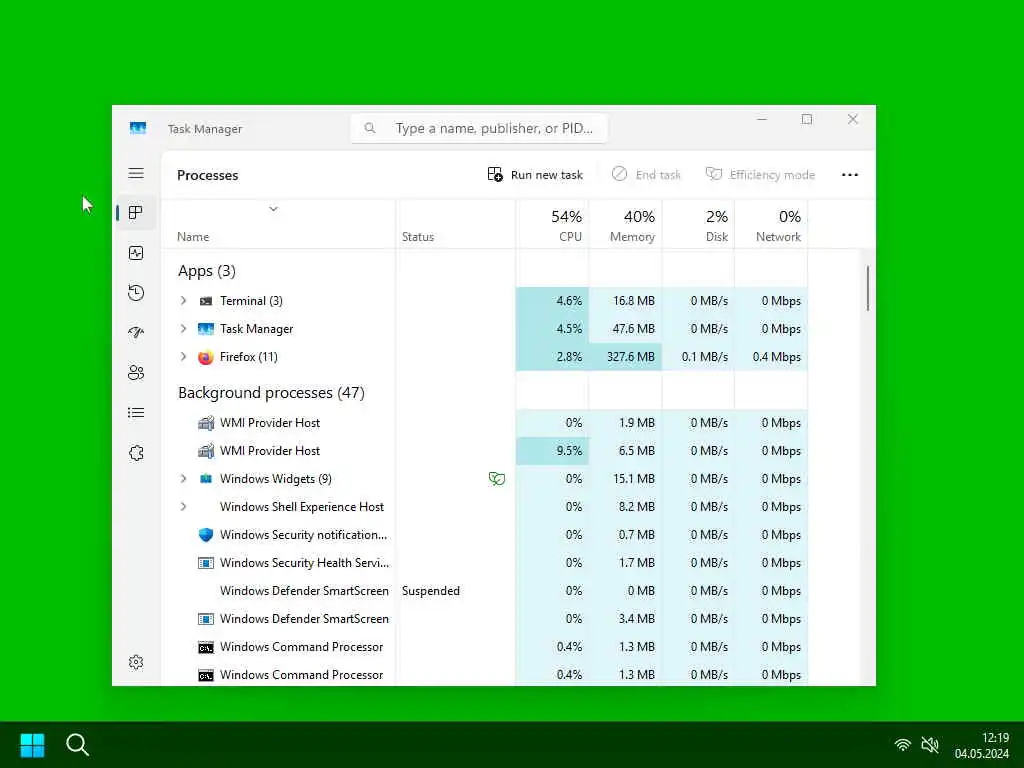This screenshot has height=768, width=1024.
Task: Click Task Manager memory value 47.6 MB
Action: (633, 329)
